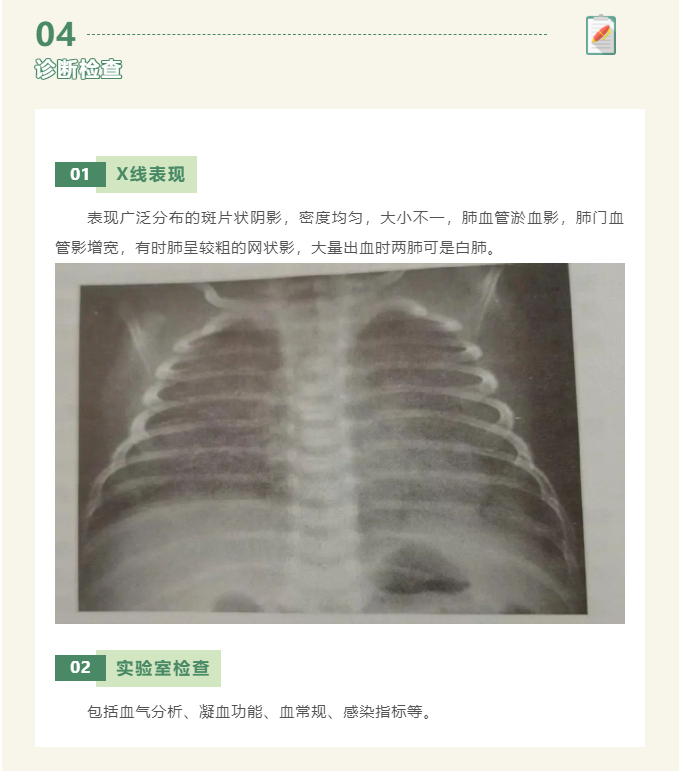Image resolution: width=682 pixels, height=771 pixels.
Task: Click the X线表现 heading label
Action: click(x=150, y=174)
